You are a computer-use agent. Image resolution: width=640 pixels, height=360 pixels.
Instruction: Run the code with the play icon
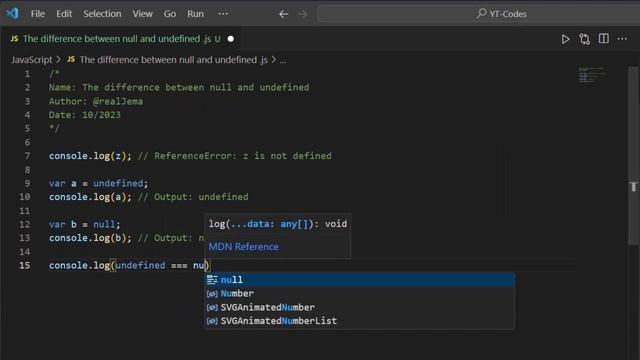[565, 39]
